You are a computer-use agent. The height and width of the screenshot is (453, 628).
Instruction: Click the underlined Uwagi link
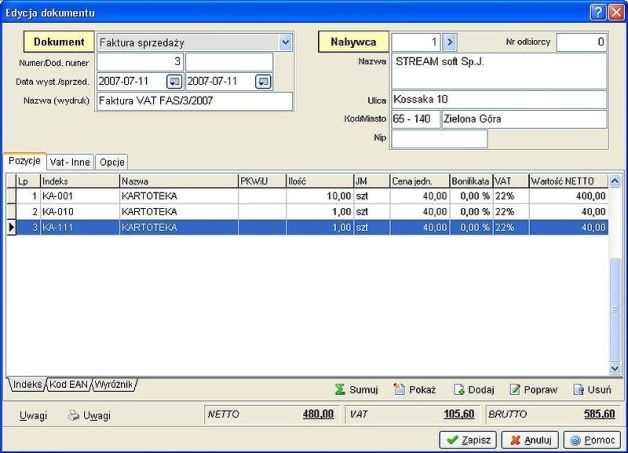coord(33,416)
